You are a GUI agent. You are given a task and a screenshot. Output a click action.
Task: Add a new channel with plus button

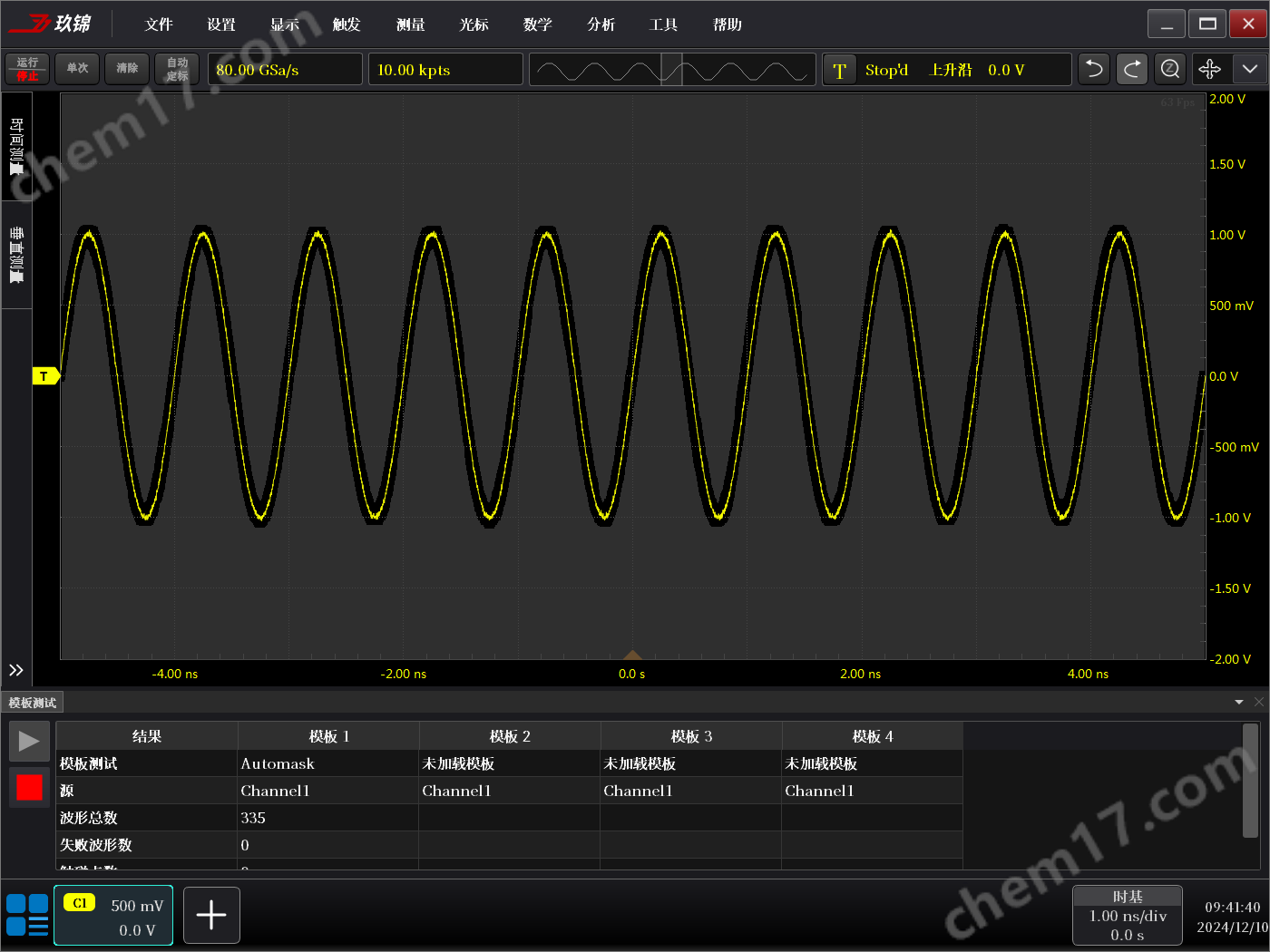point(211,915)
